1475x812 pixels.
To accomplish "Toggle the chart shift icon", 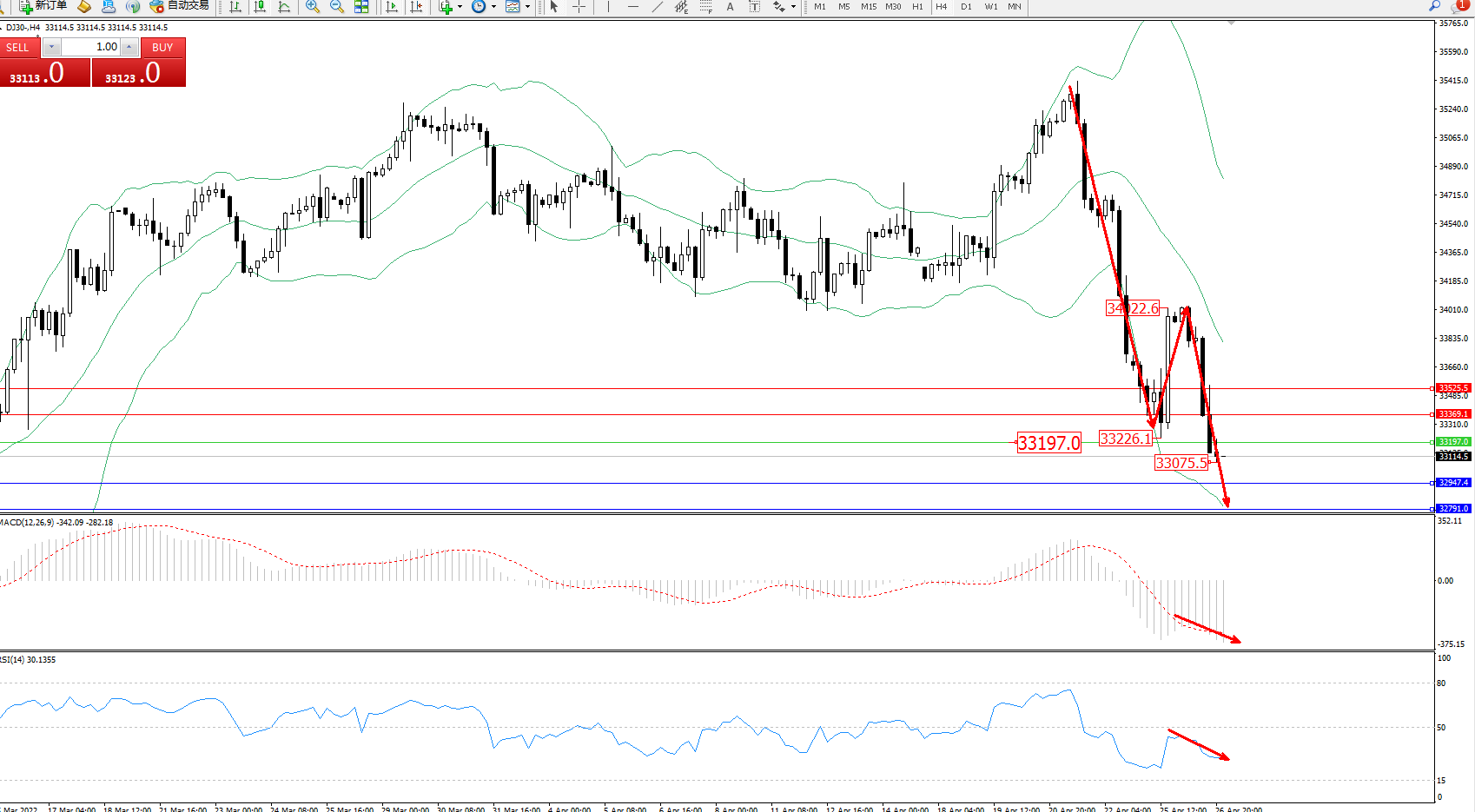I will [x=416, y=7].
